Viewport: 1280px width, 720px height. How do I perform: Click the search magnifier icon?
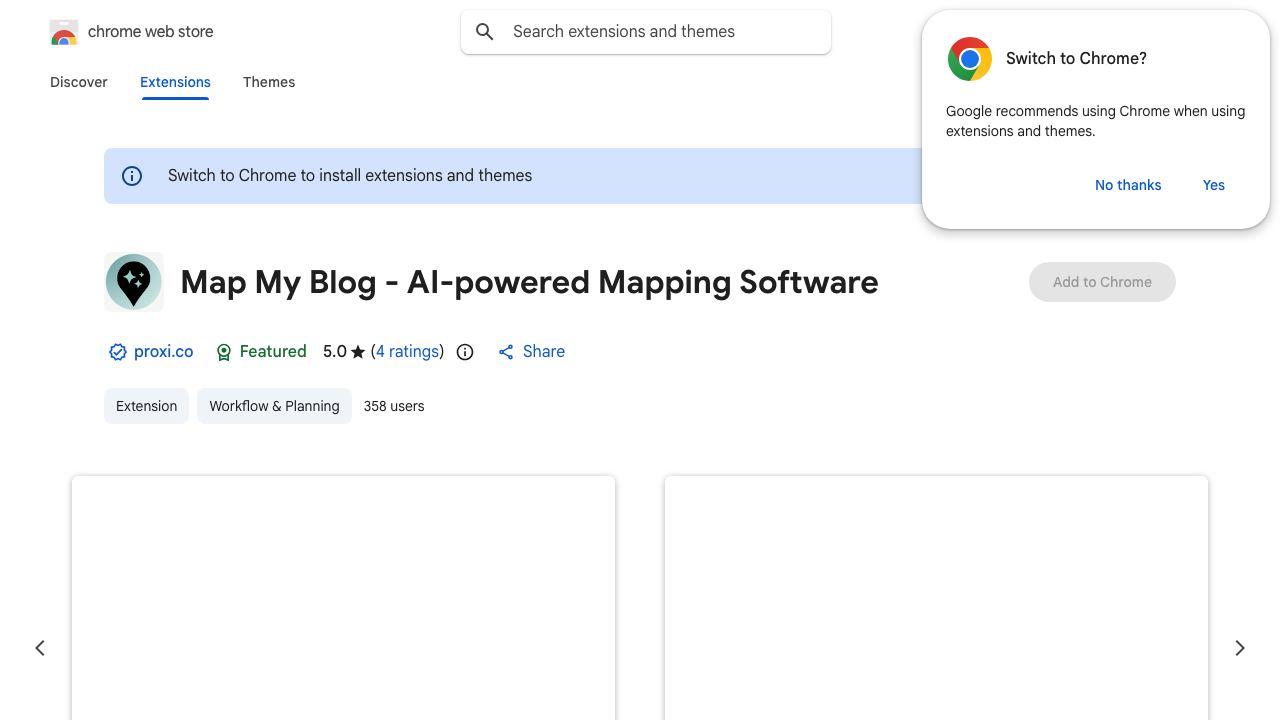485,32
